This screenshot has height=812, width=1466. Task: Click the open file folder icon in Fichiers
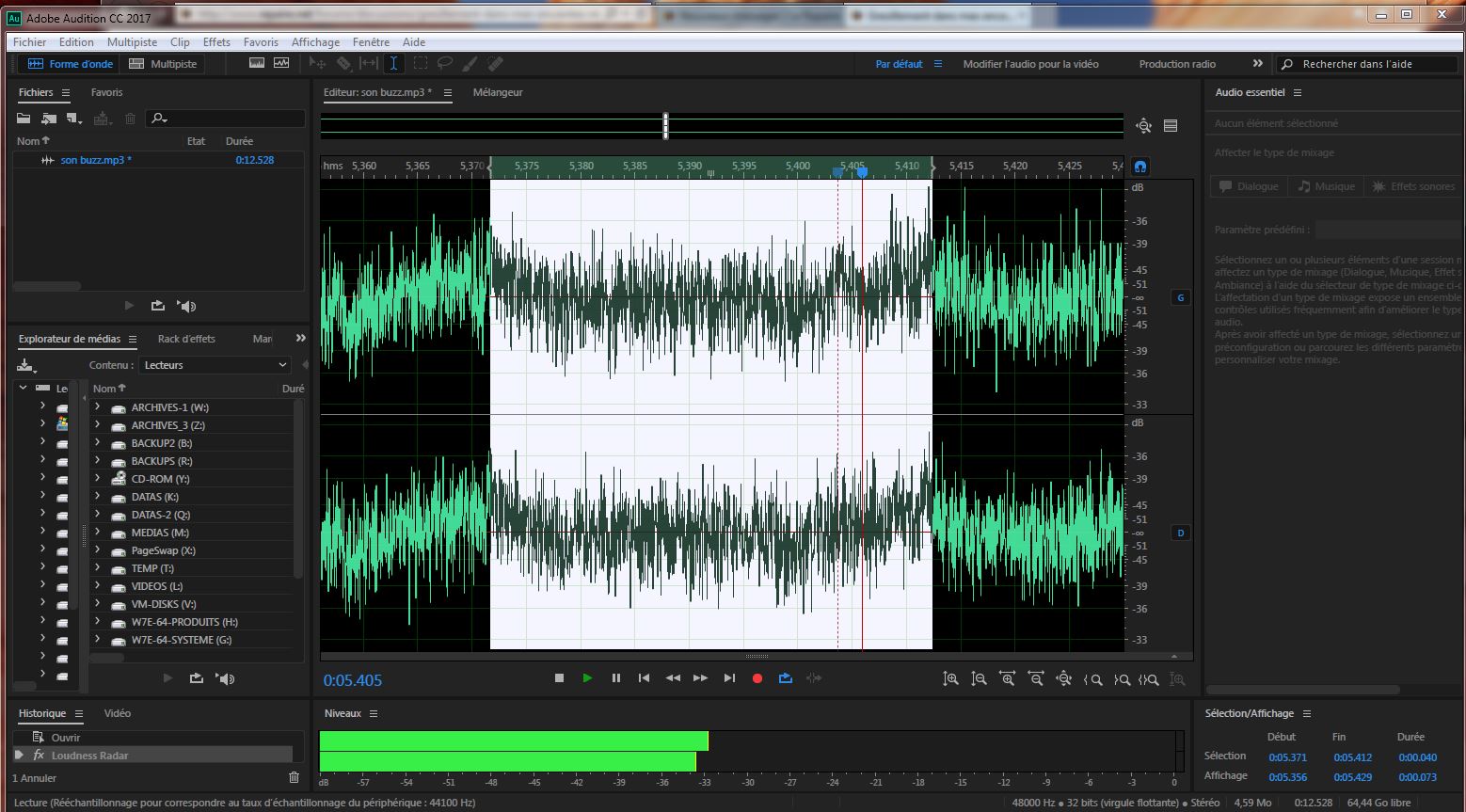[24, 119]
